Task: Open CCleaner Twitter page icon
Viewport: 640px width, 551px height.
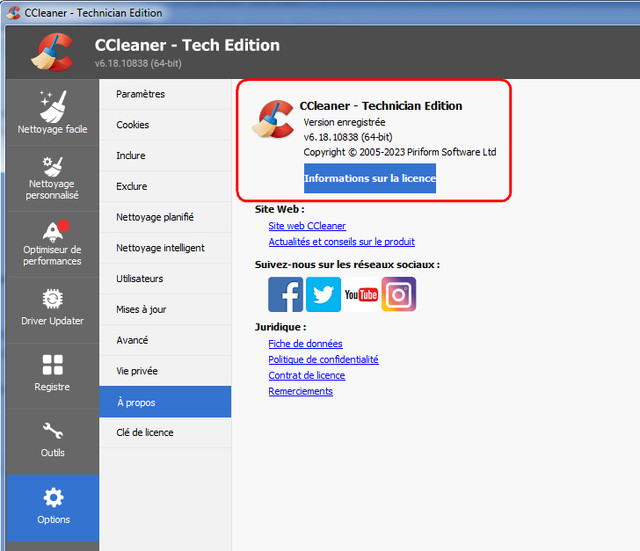Action: (x=323, y=294)
